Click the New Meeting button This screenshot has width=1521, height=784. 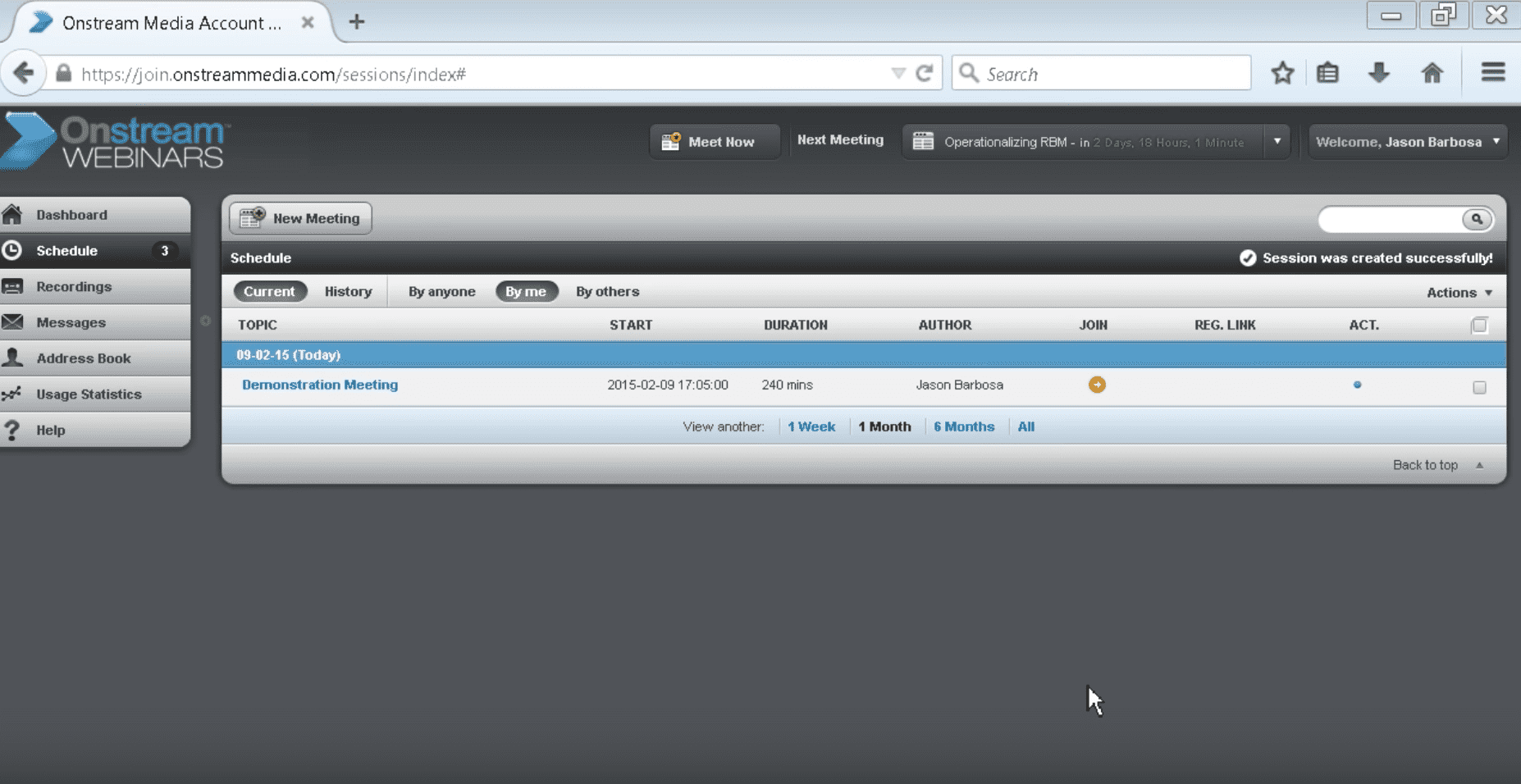click(x=300, y=219)
